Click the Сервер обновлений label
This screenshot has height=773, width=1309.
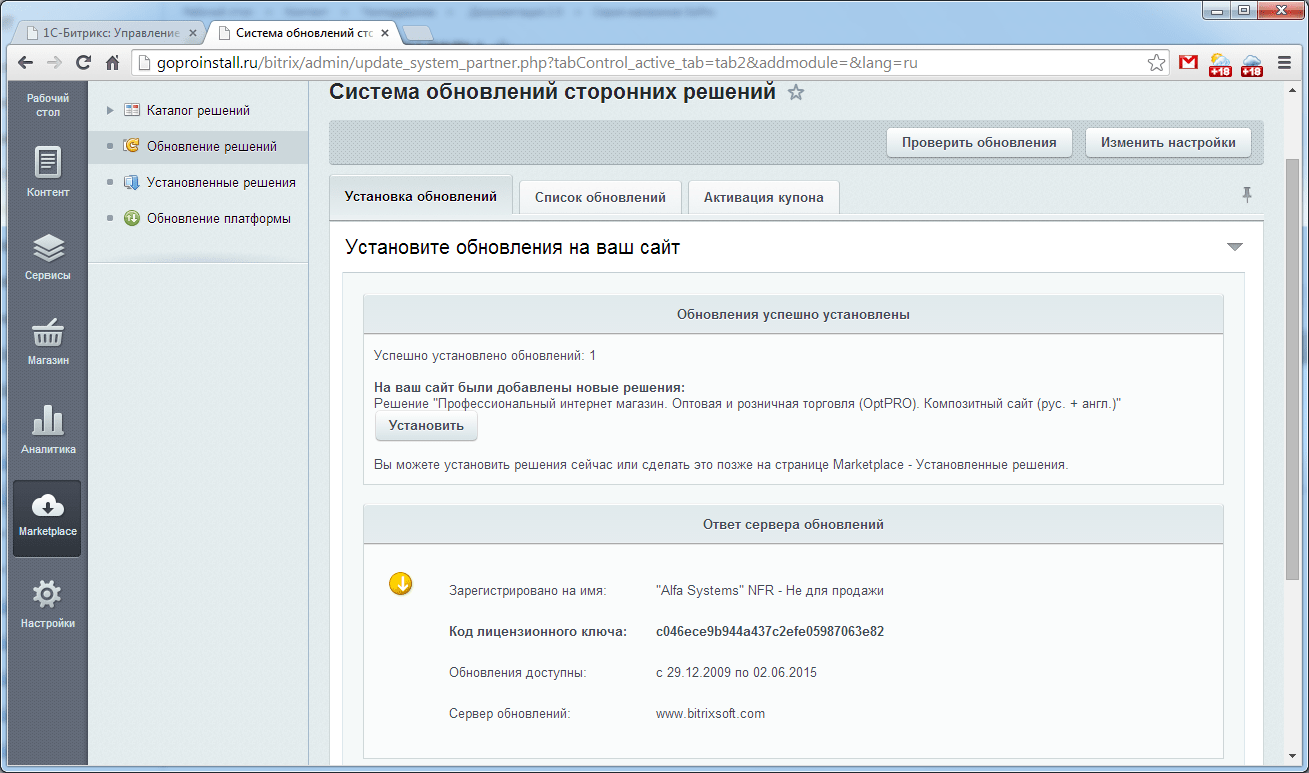[x=509, y=713]
